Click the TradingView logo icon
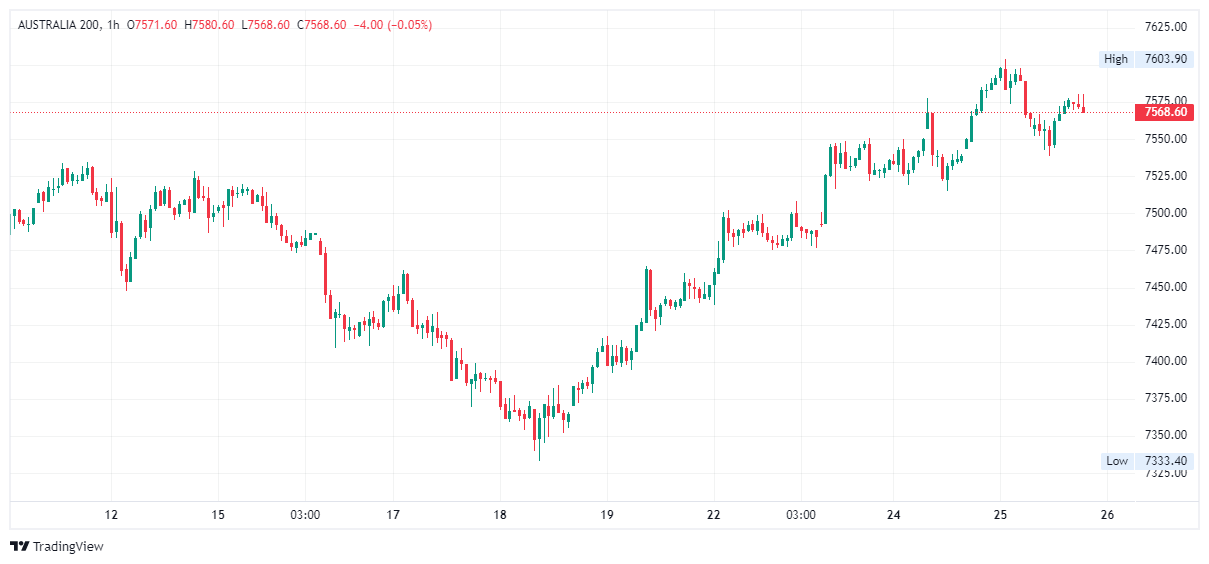This screenshot has height=564, width=1209. [x=19, y=546]
